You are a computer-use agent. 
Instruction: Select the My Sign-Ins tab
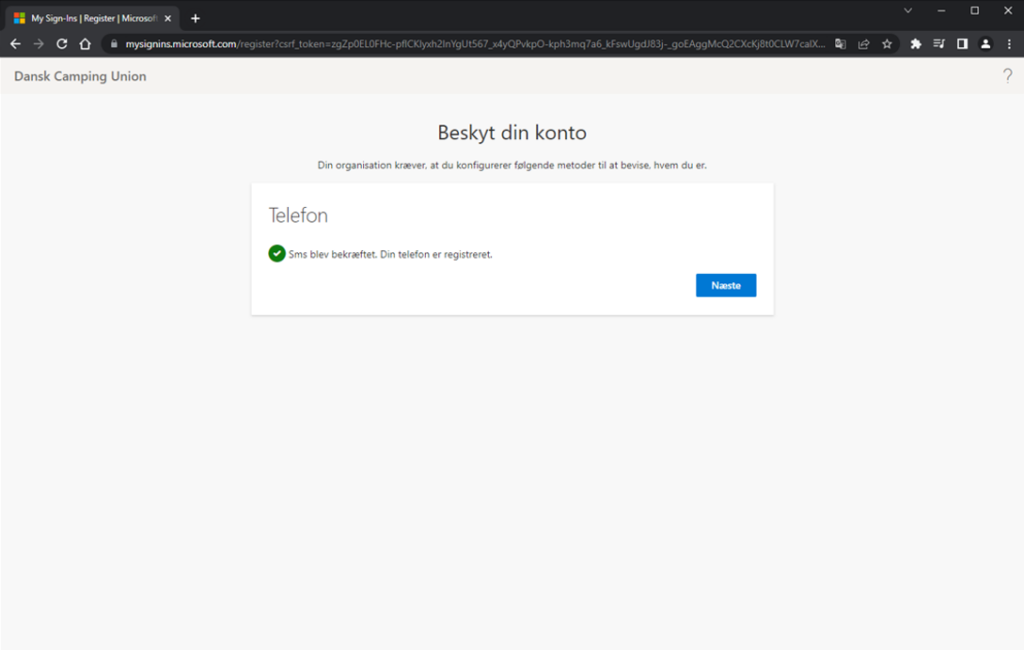click(x=90, y=18)
